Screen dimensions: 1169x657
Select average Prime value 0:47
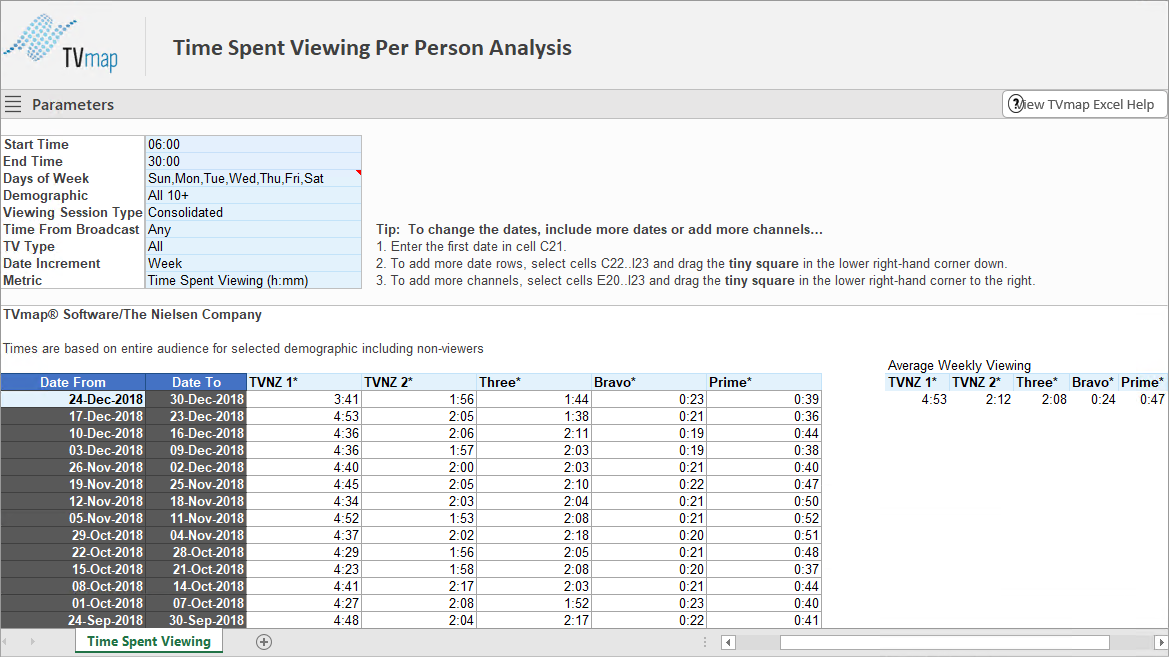[x=1143, y=400]
